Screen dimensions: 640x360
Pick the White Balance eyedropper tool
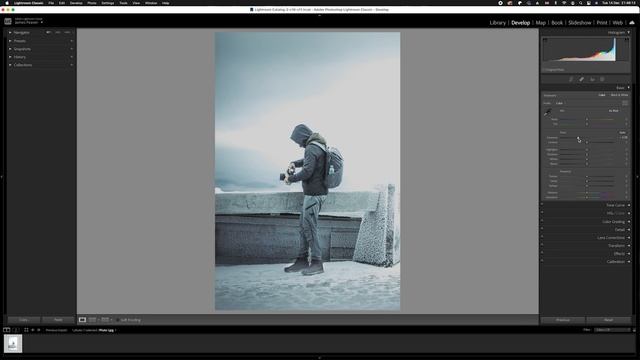pyautogui.click(x=547, y=112)
